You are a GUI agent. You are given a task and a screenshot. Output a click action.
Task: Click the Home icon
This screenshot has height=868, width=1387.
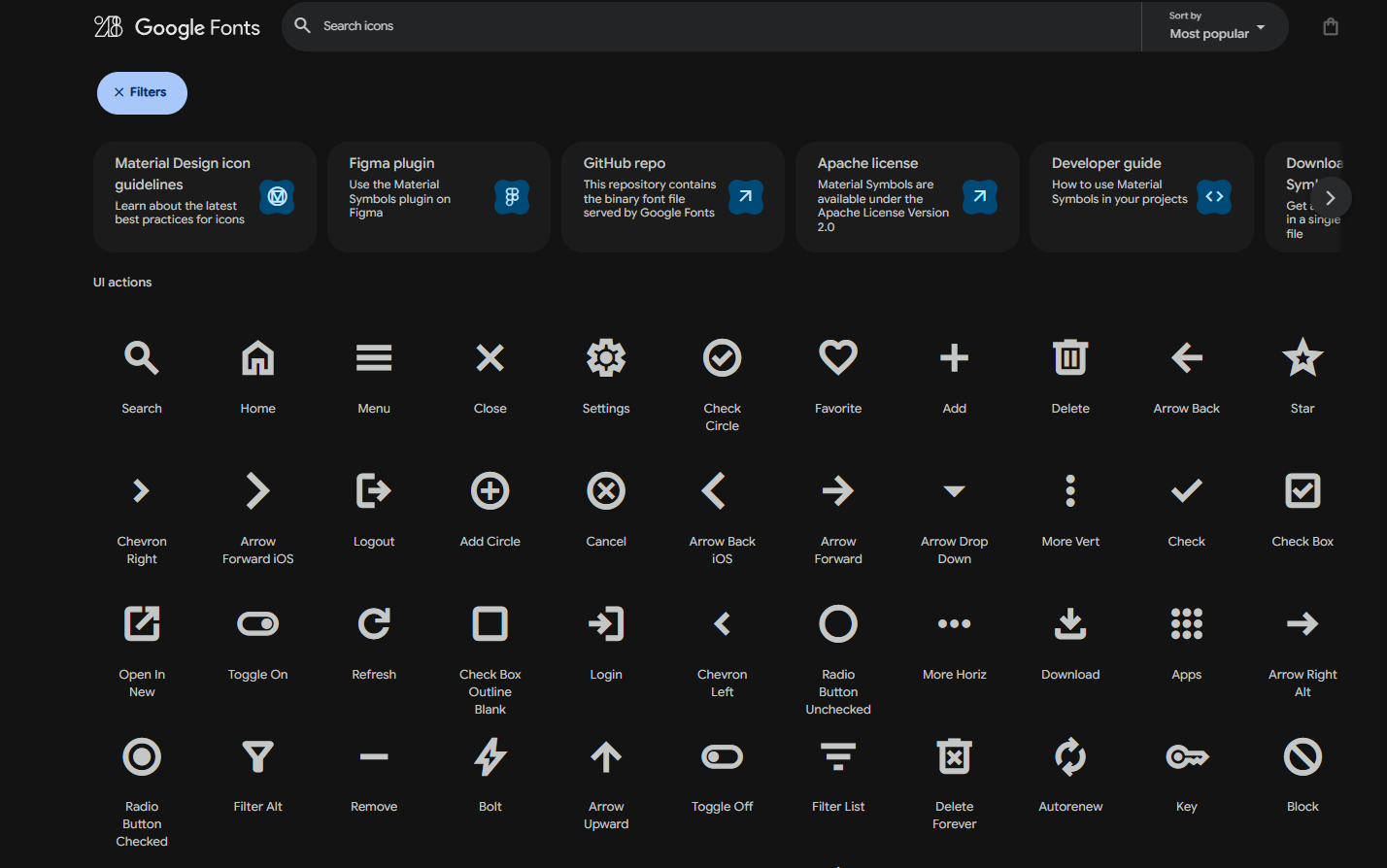[257, 357]
